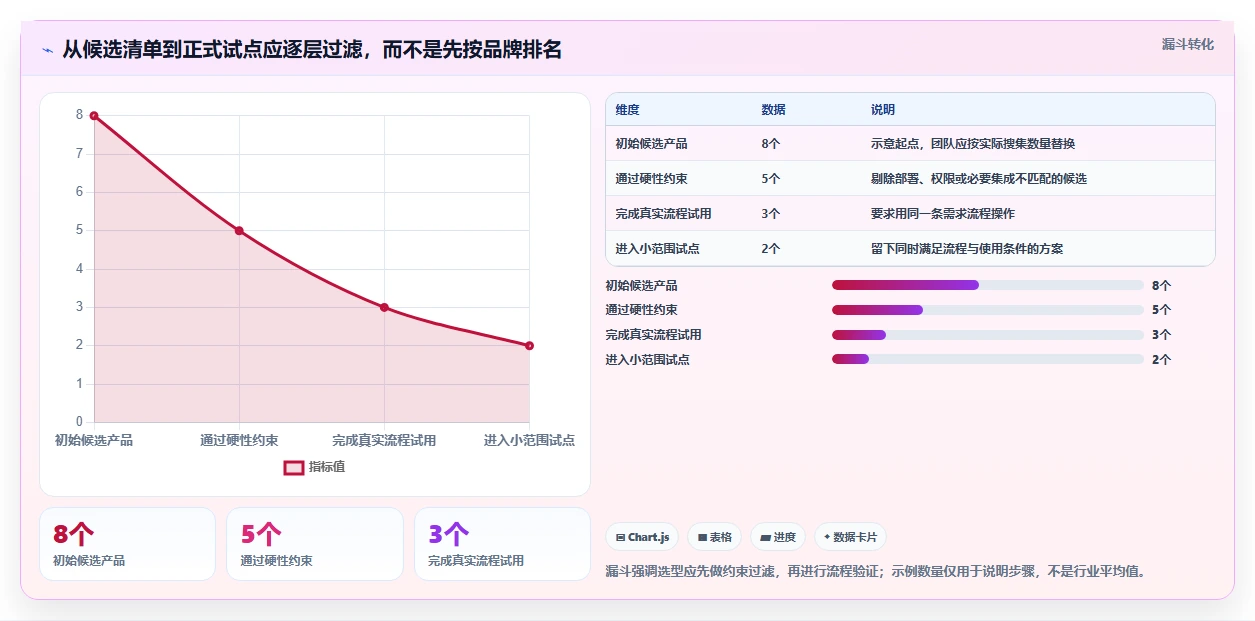Click the 完成真实流程试用 progress bar

(988, 335)
